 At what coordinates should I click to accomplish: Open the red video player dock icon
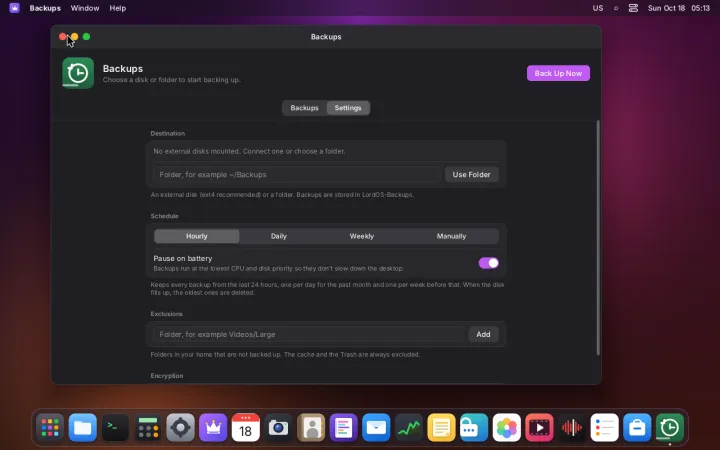(x=539, y=428)
